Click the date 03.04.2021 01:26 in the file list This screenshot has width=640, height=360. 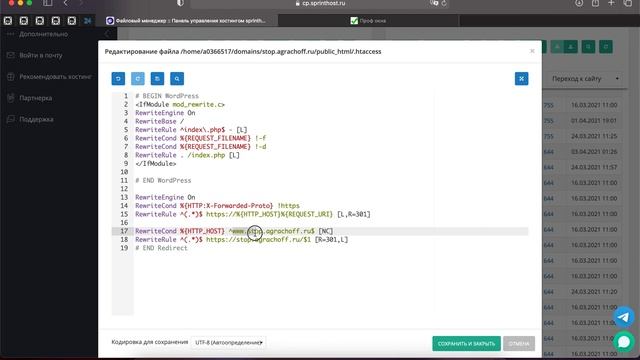pyautogui.click(x=594, y=151)
